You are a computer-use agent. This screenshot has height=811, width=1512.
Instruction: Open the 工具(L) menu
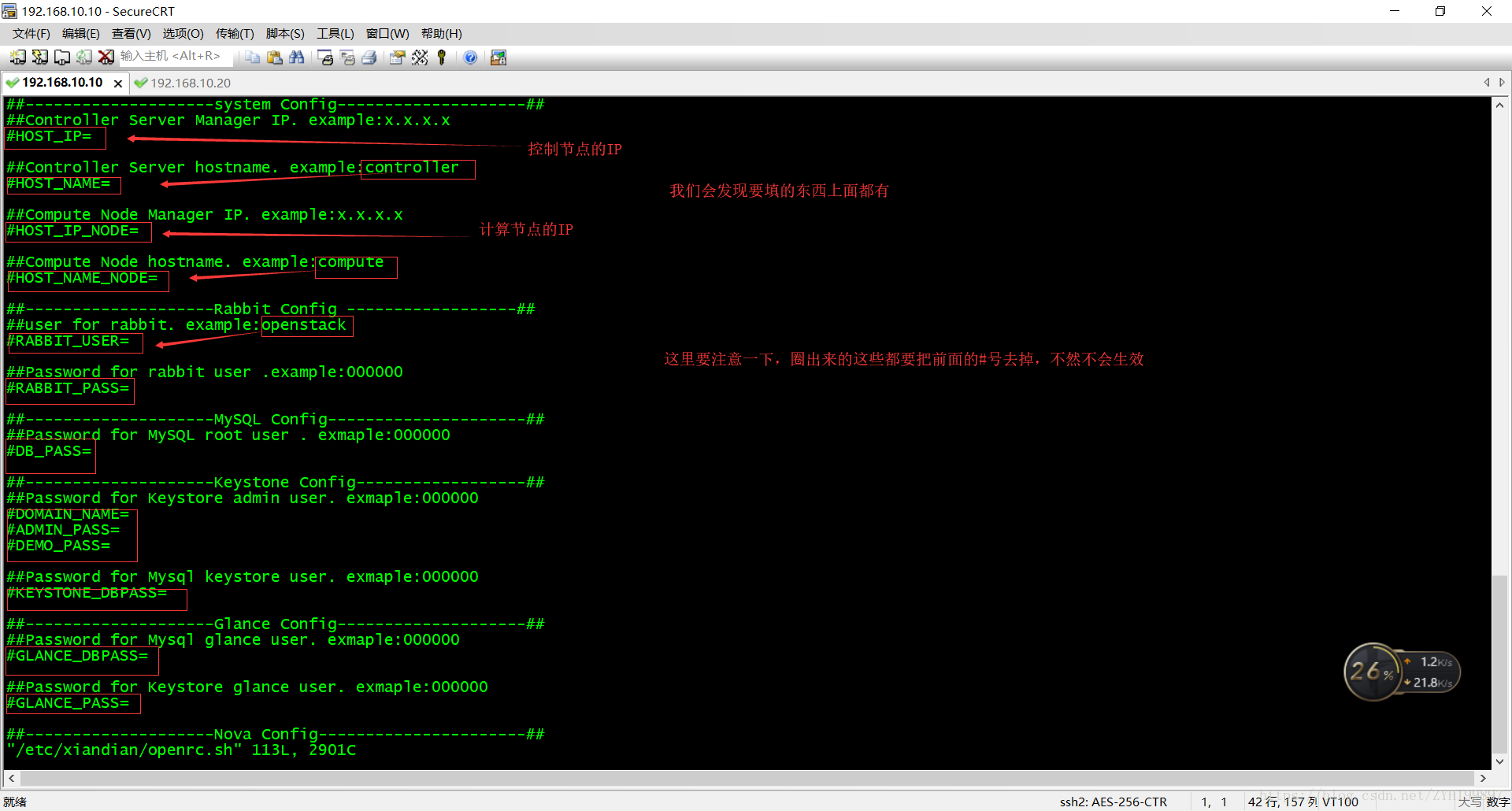click(335, 34)
